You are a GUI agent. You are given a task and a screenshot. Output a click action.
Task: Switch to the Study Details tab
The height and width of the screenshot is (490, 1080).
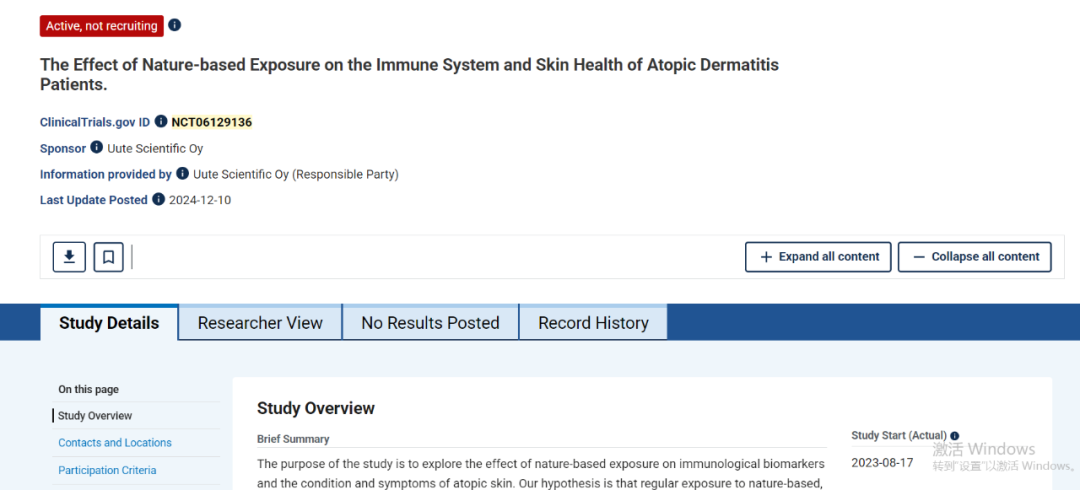[x=109, y=323]
